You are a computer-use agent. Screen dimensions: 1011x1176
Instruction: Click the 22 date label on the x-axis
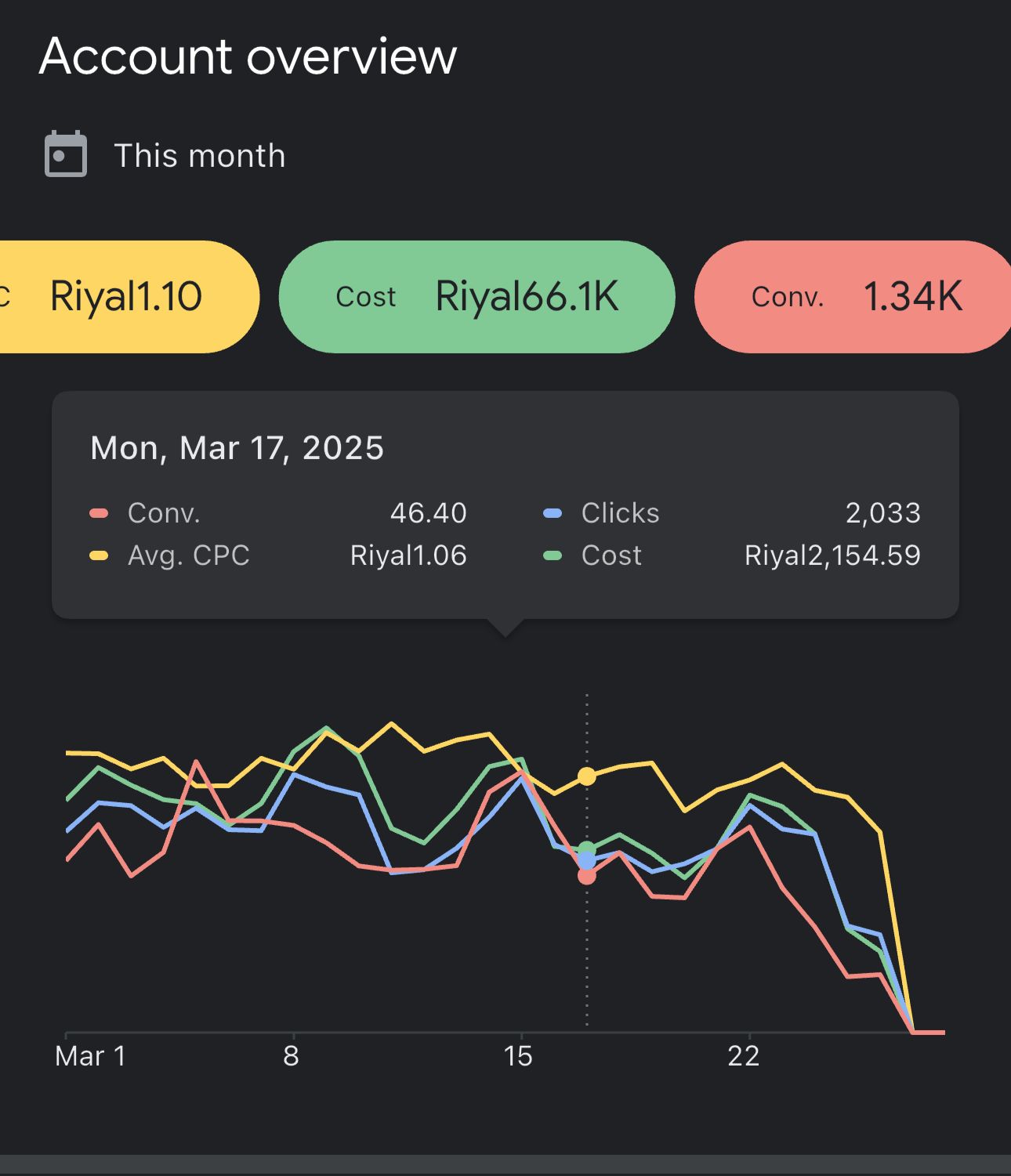(x=743, y=1056)
